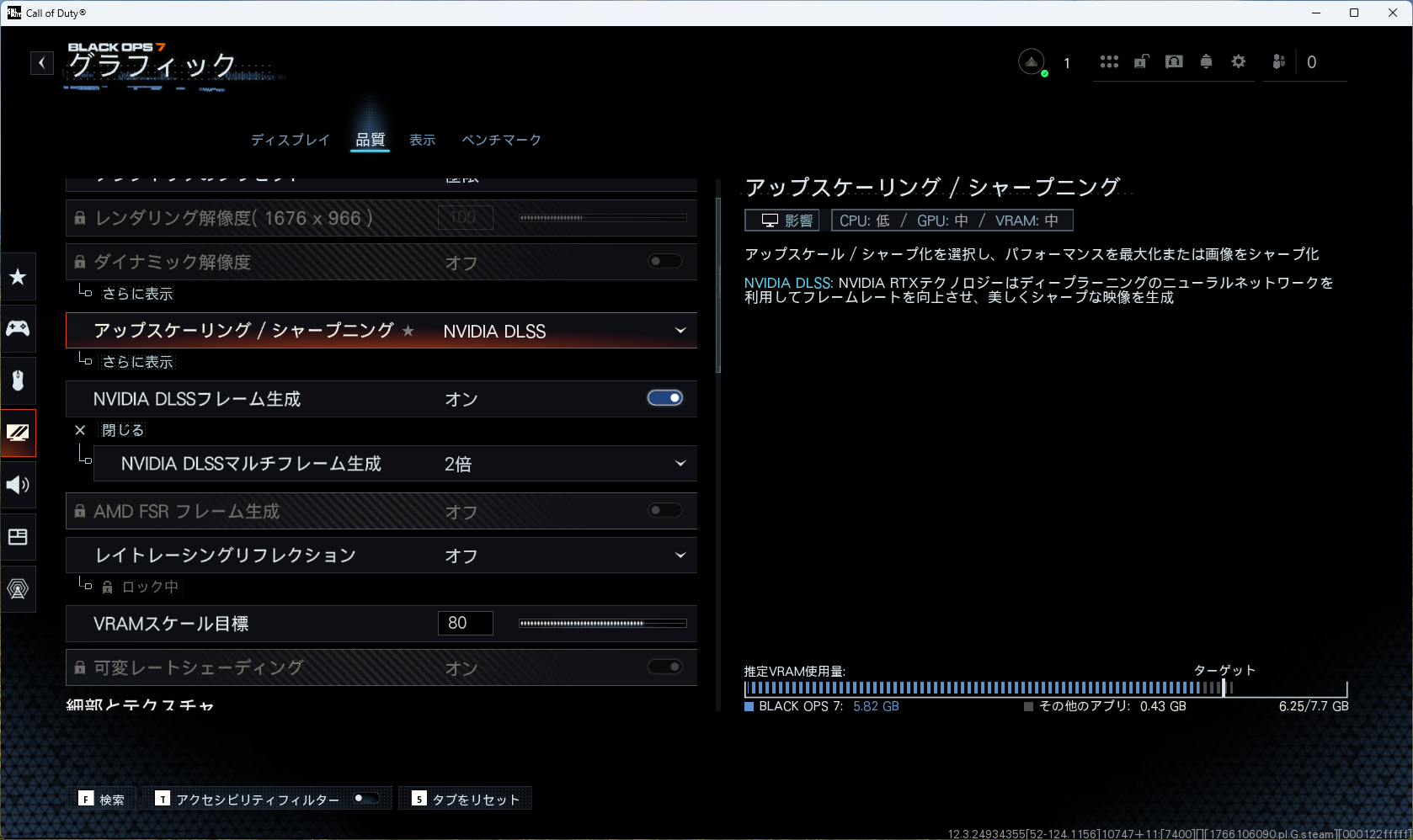The height and width of the screenshot is (840, 1413).
Task: Click the CPU: 低 / GPU: 中 / VRAM: 中 box
Action: (x=952, y=221)
